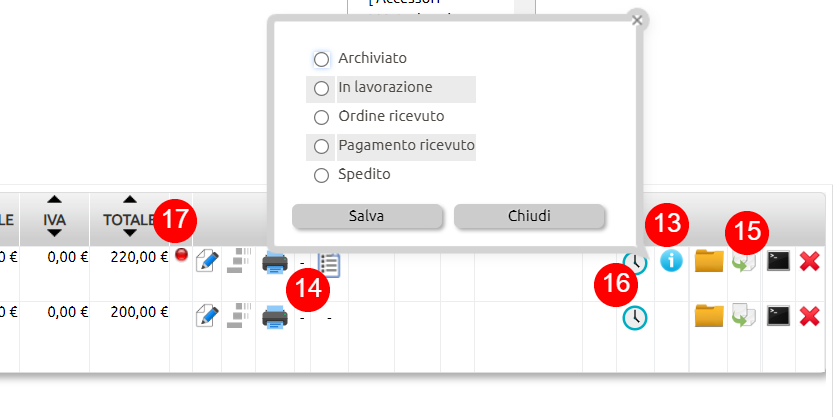Image resolution: width=833 pixels, height=417 pixels.
Task: Click the Salva button
Action: [x=367, y=216]
